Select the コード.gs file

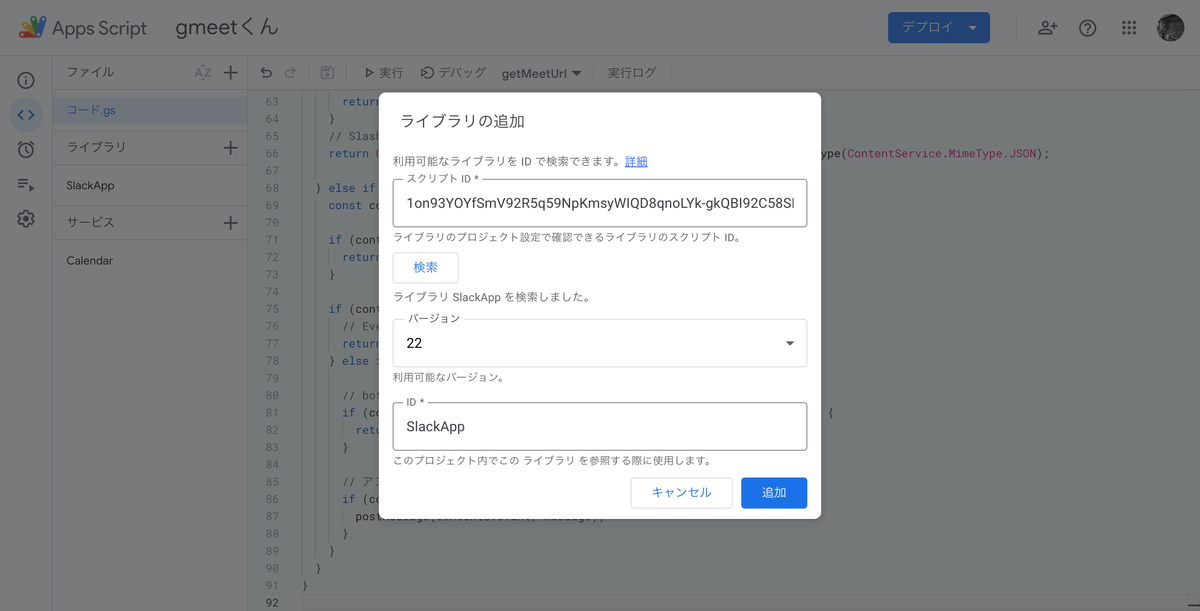point(150,110)
